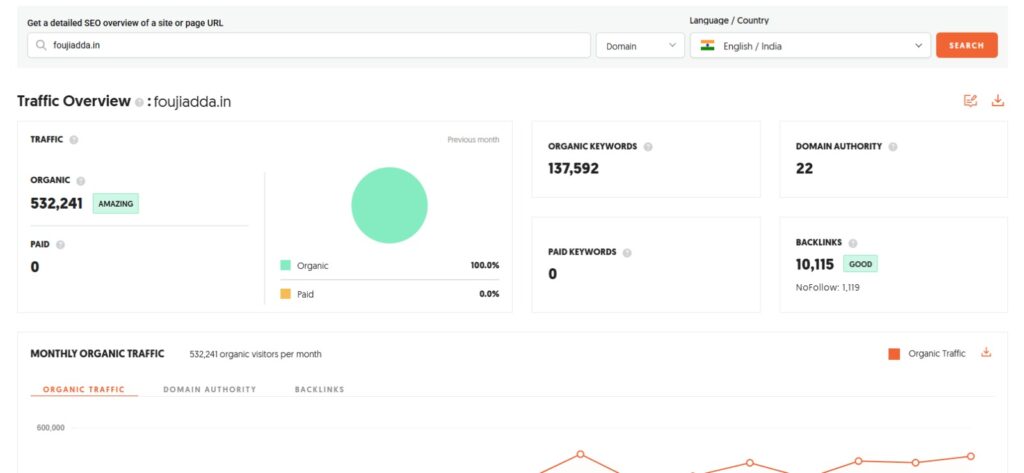Click the yellow Paid legend swatch
Image resolution: width=1024 pixels, height=473 pixels.
285,294
